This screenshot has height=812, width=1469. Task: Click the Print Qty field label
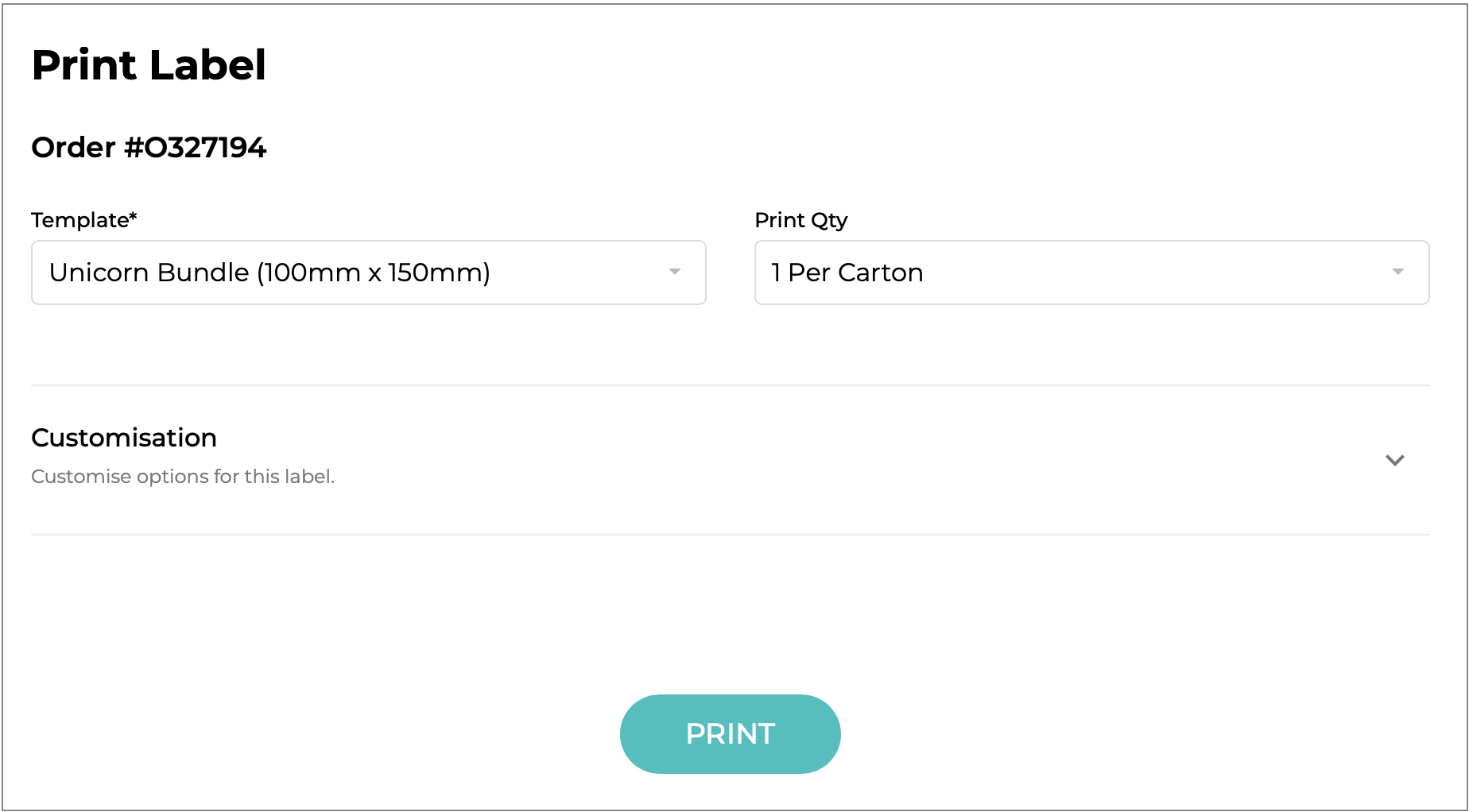[800, 220]
